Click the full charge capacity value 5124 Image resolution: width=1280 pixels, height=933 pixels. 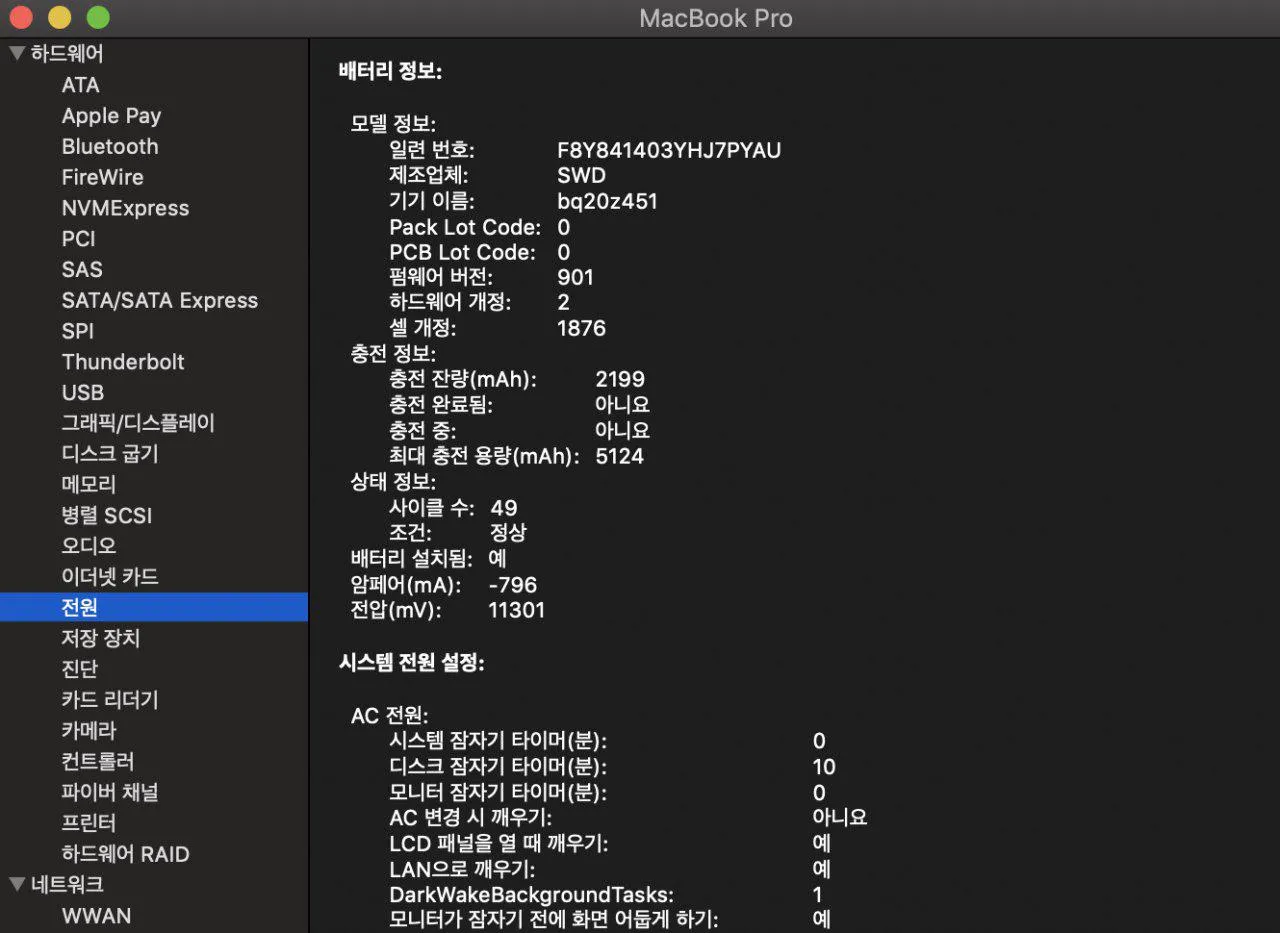[620, 456]
